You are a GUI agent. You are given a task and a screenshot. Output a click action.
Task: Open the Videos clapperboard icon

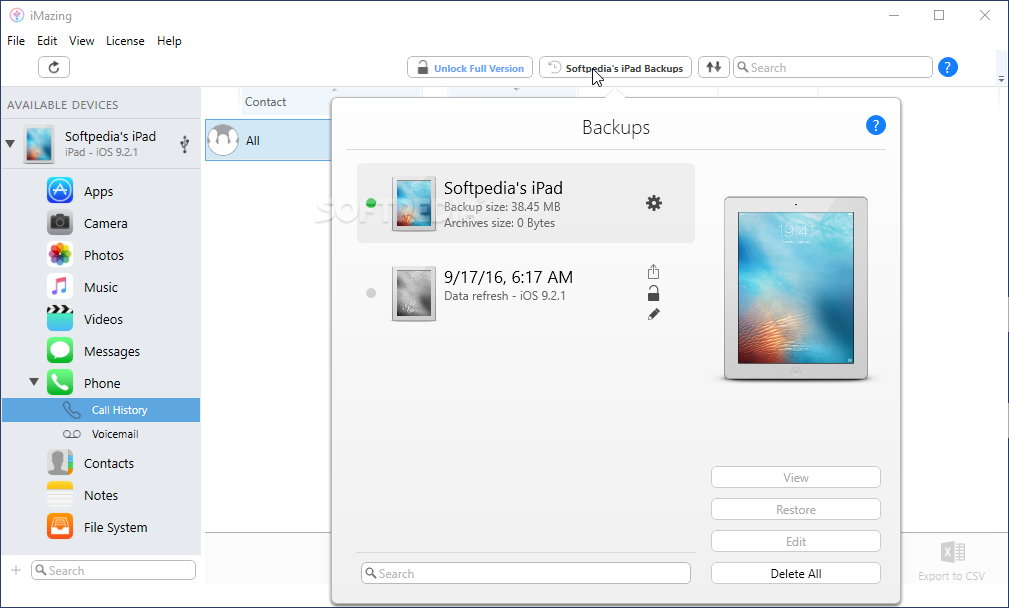tap(60, 318)
